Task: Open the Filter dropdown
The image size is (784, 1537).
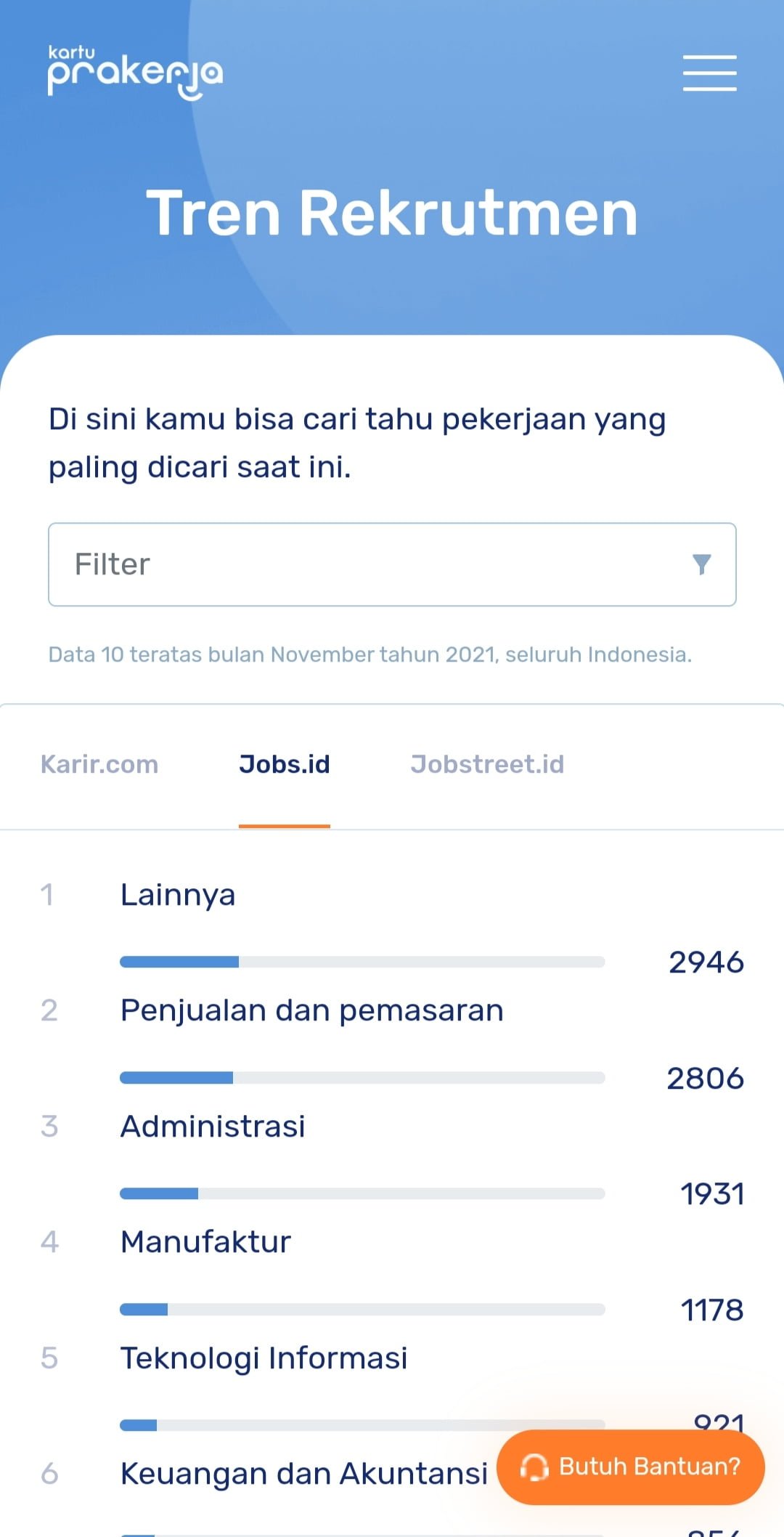Action: pos(392,564)
